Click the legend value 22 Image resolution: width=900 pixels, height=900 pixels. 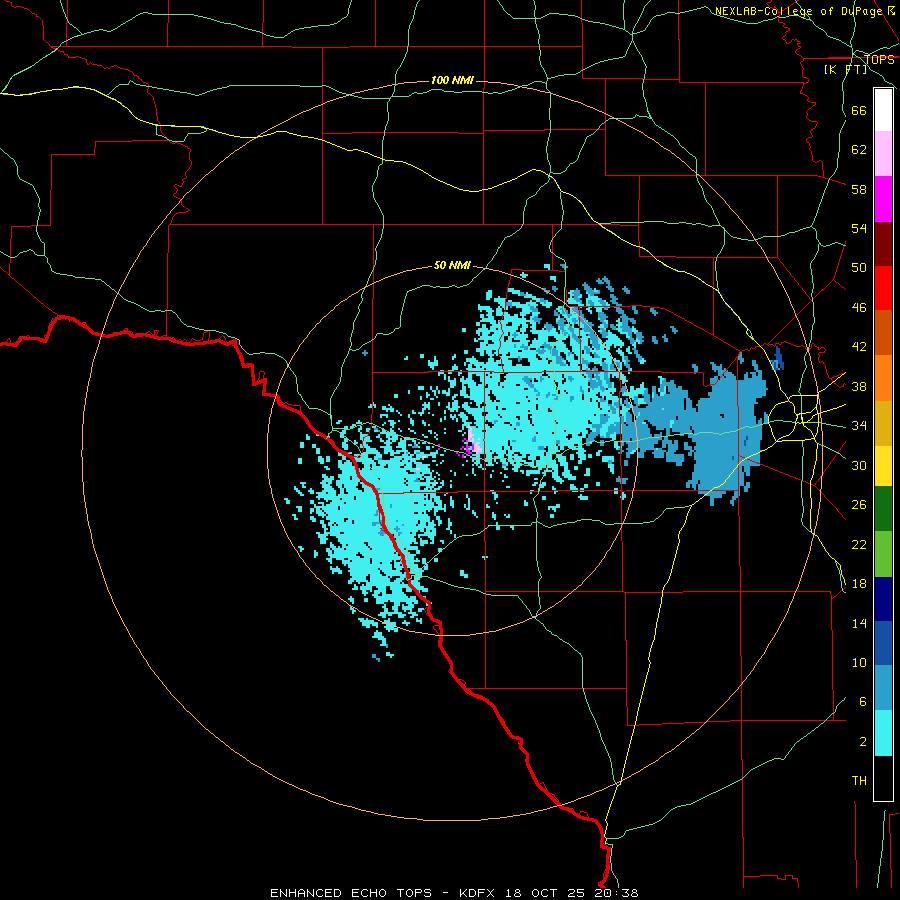click(859, 544)
